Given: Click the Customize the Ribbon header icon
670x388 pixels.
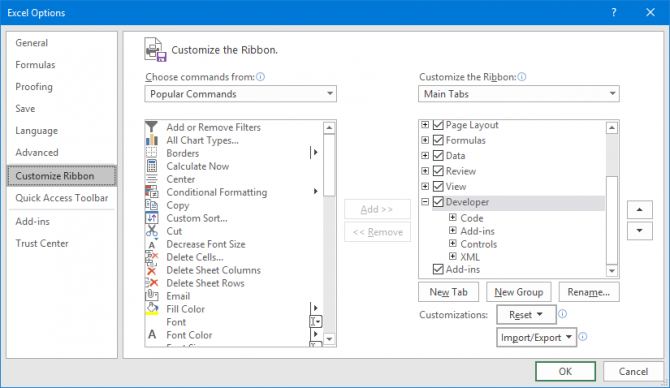Looking at the screenshot, I should (155, 50).
